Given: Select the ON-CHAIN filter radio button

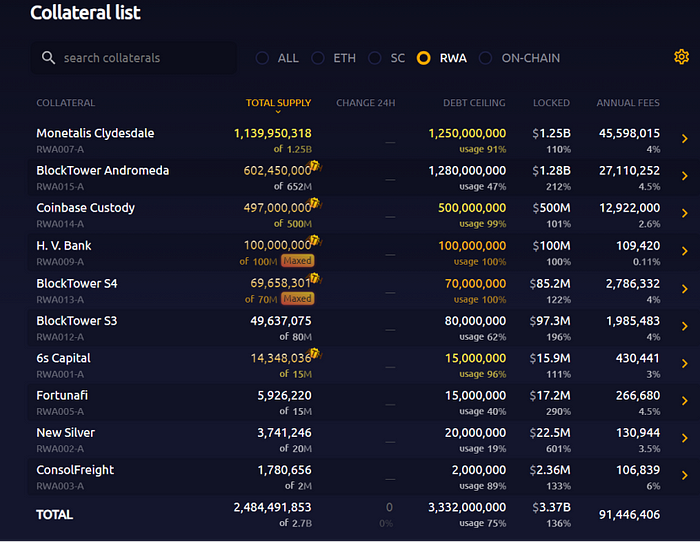Looking at the screenshot, I should (486, 58).
